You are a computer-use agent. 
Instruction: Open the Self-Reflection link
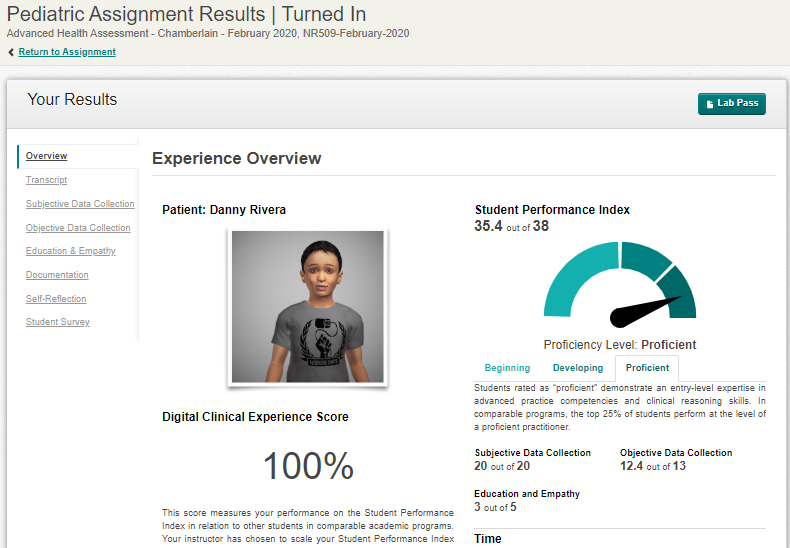tap(56, 299)
